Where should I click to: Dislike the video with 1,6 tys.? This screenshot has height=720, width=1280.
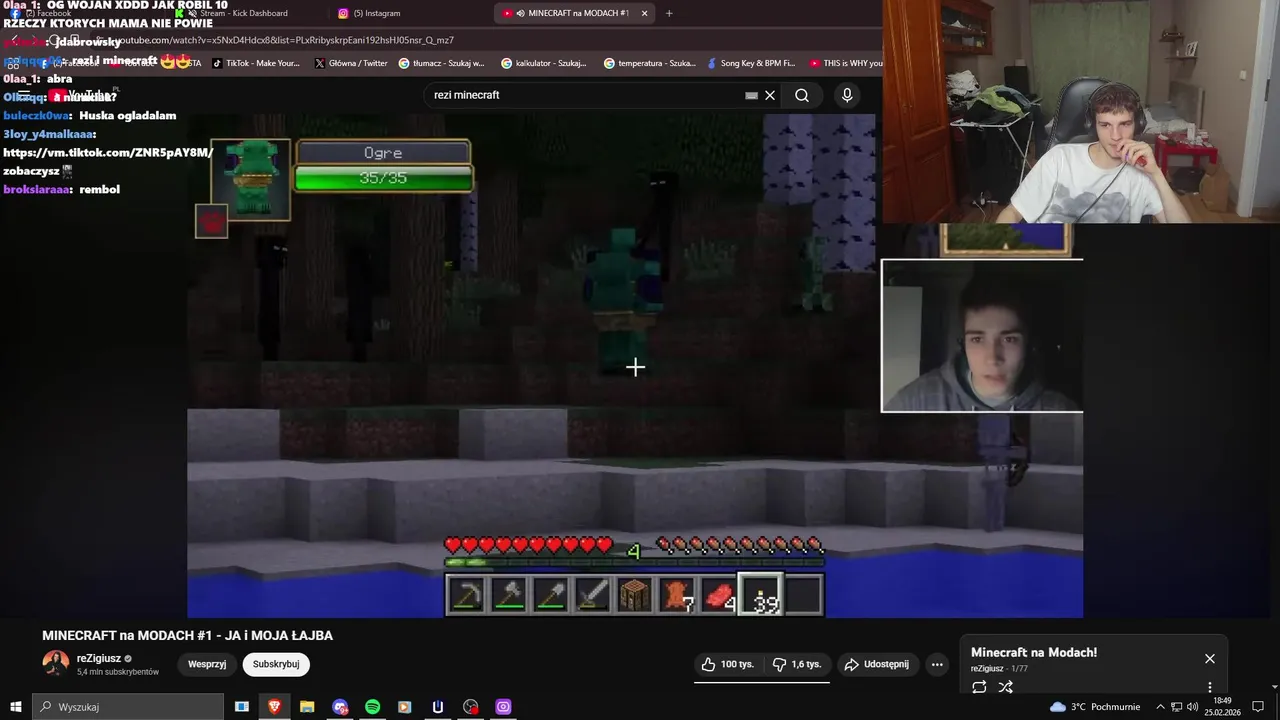[x=797, y=664]
